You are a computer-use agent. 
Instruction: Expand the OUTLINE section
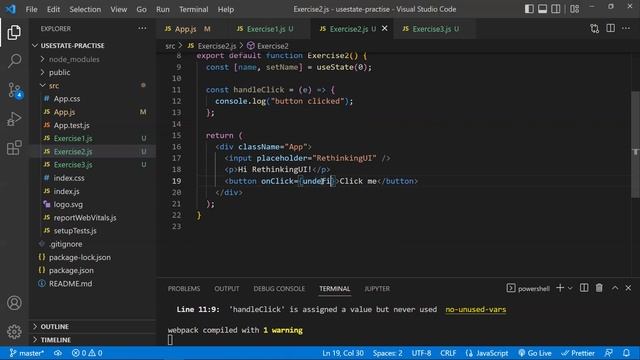pos(93,327)
